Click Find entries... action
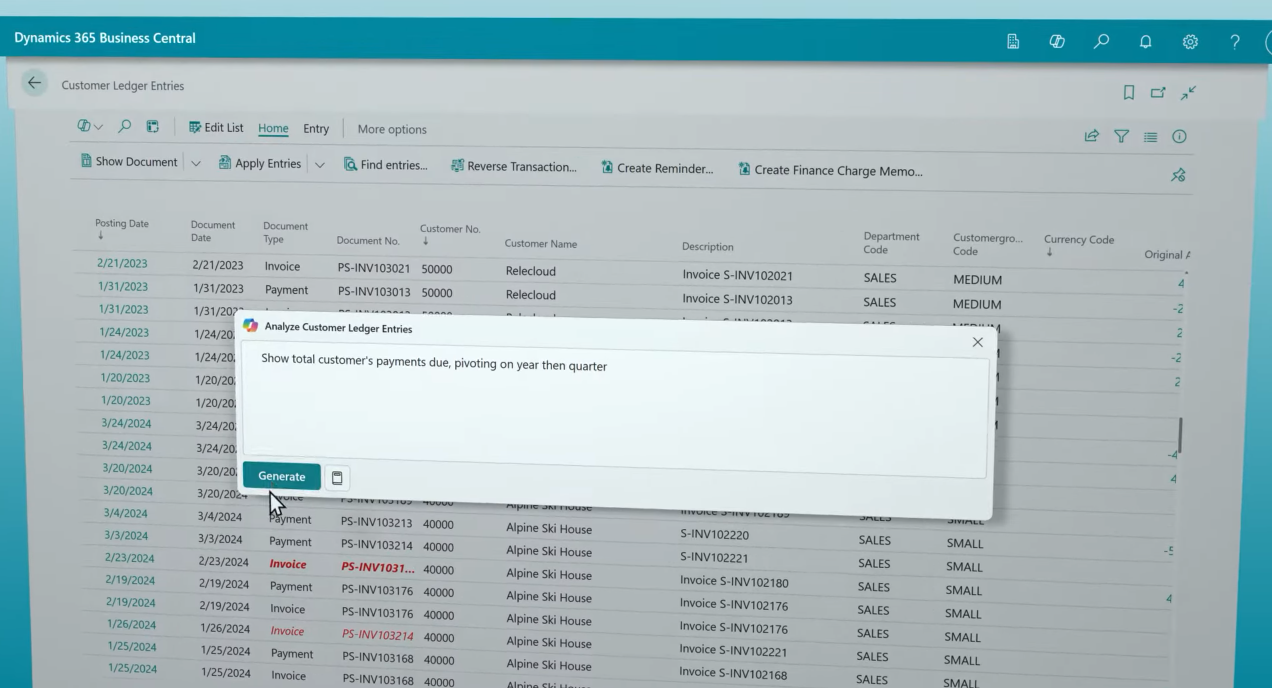The width and height of the screenshot is (1272, 688). [385, 165]
